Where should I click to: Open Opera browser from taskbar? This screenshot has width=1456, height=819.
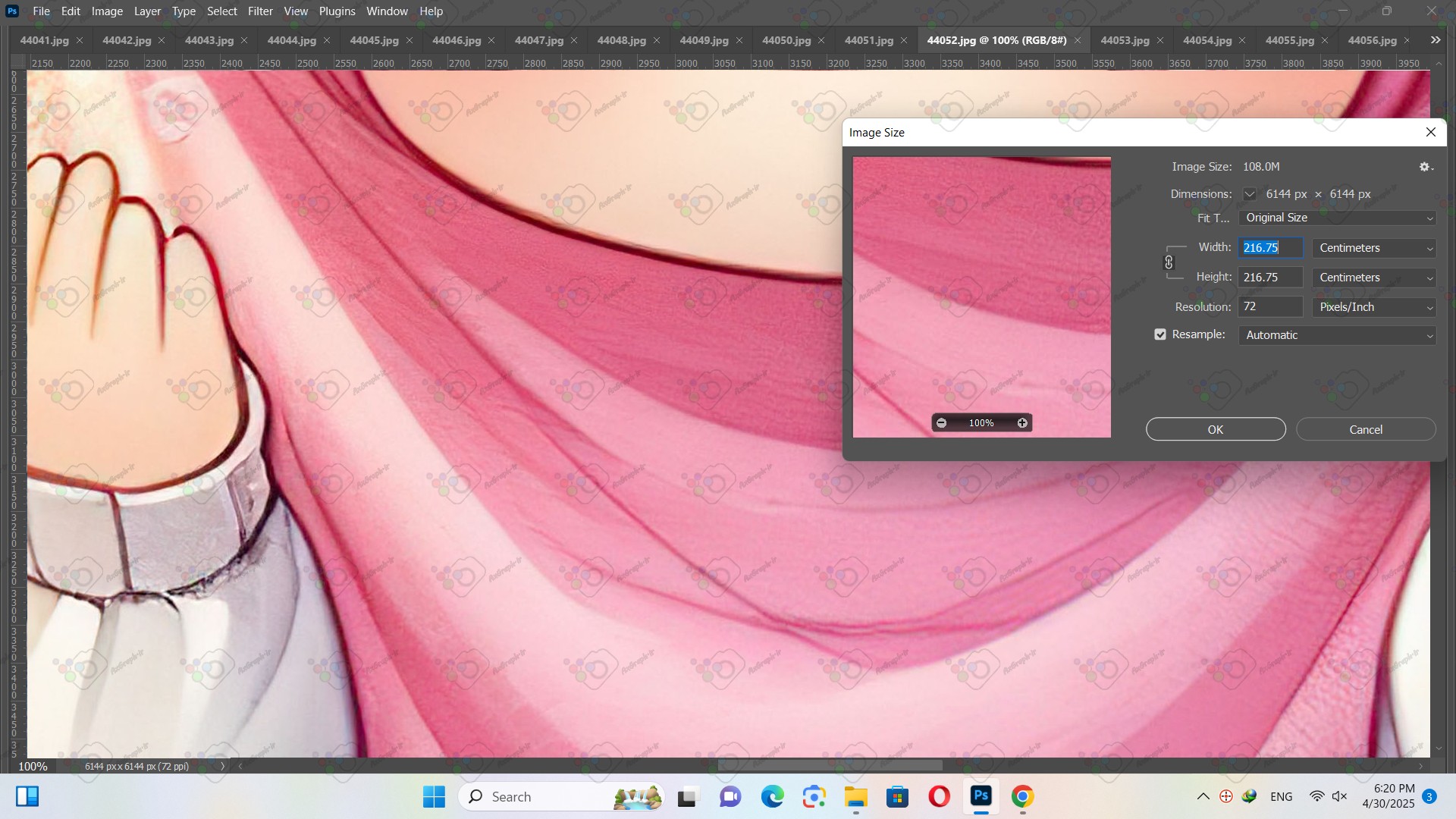tap(939, 796)
